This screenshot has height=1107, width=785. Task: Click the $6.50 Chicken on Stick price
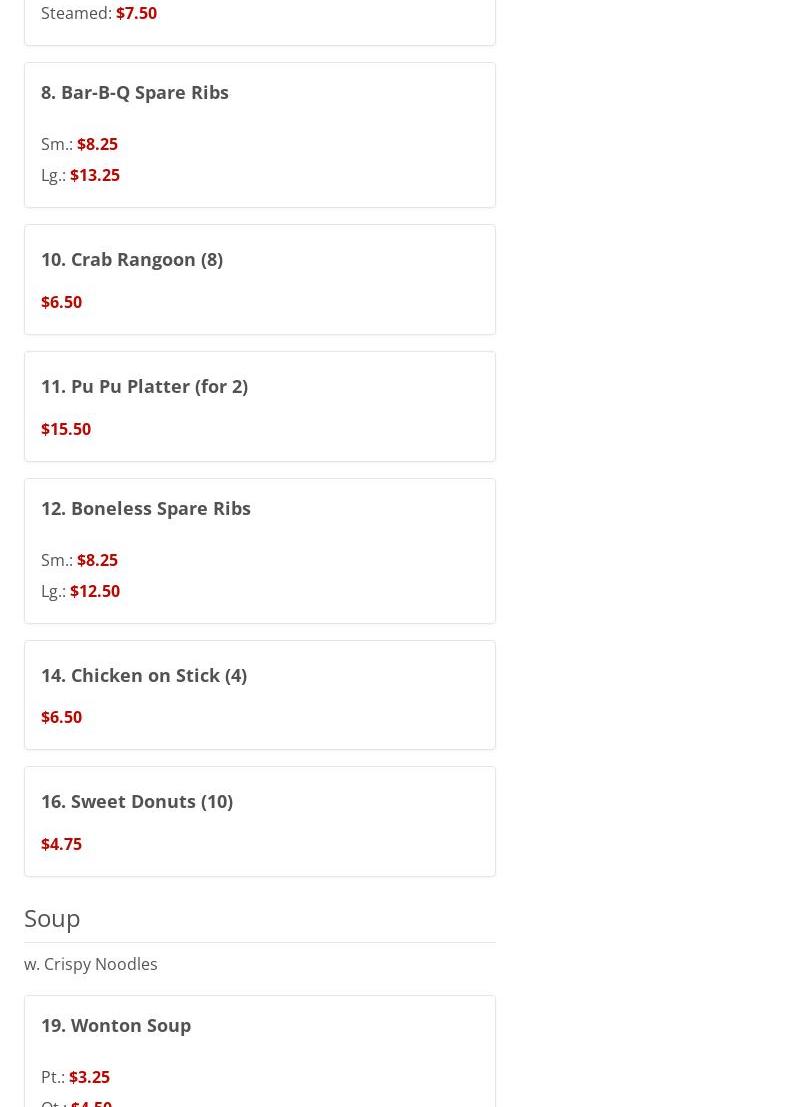61,717
